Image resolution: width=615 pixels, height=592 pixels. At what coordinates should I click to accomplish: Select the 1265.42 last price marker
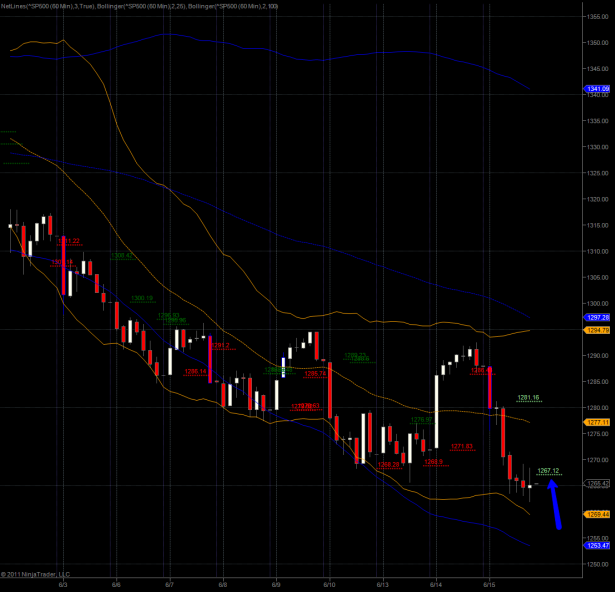coord(597,483)
